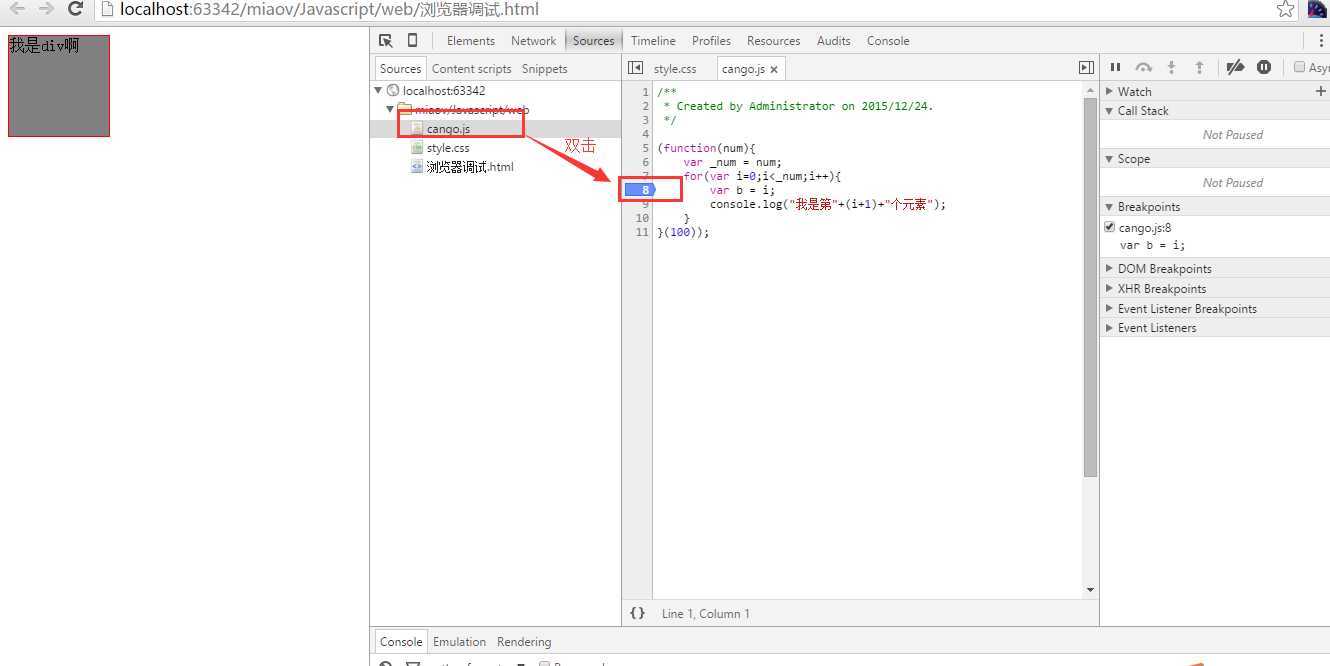Toggle the device mode phone icon
Screen dimensions: 1330x666
(x=412, y=41)
